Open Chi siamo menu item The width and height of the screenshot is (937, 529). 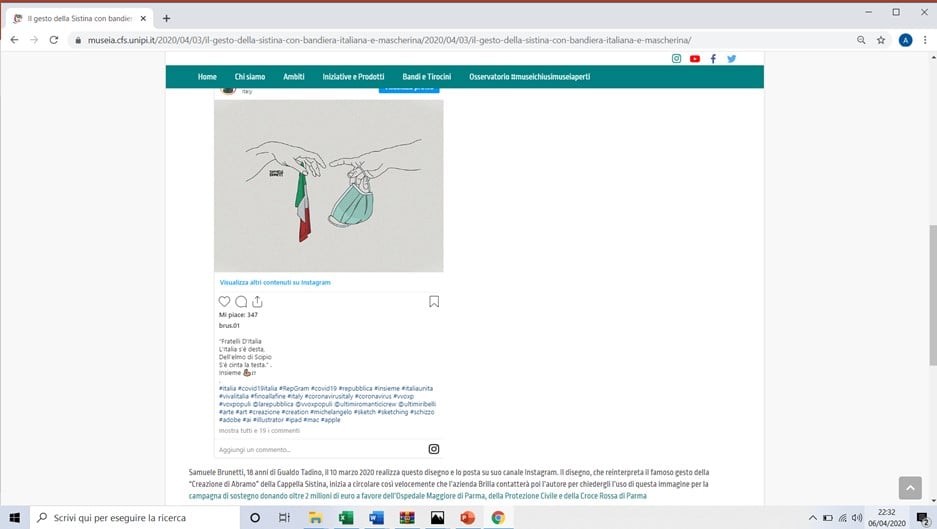coord(250,77)
